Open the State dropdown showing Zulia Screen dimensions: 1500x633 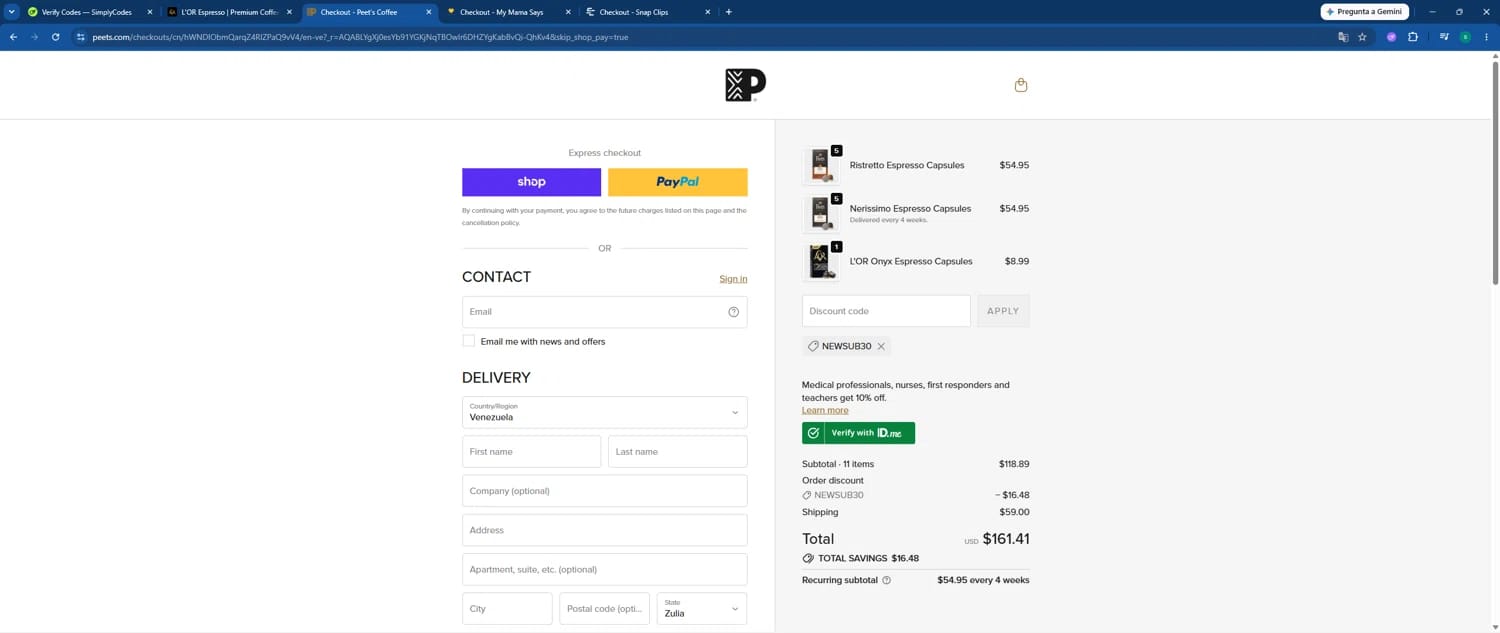tap(701, 608)
